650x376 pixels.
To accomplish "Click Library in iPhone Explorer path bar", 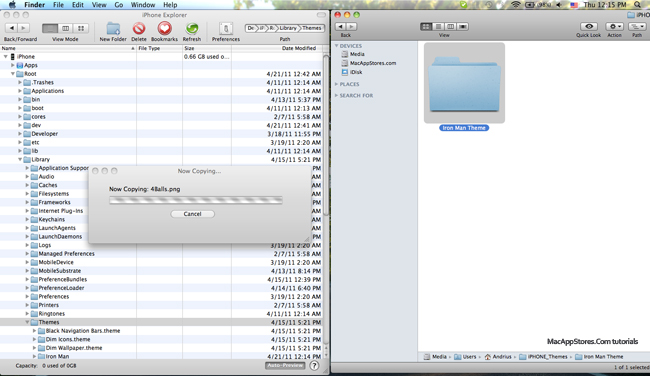I will 287,28.
